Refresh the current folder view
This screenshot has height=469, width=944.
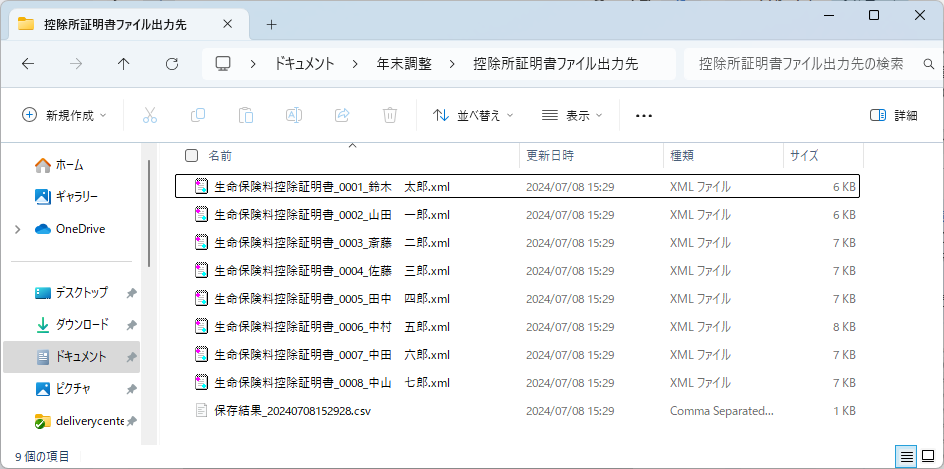(x=172, y=64)
